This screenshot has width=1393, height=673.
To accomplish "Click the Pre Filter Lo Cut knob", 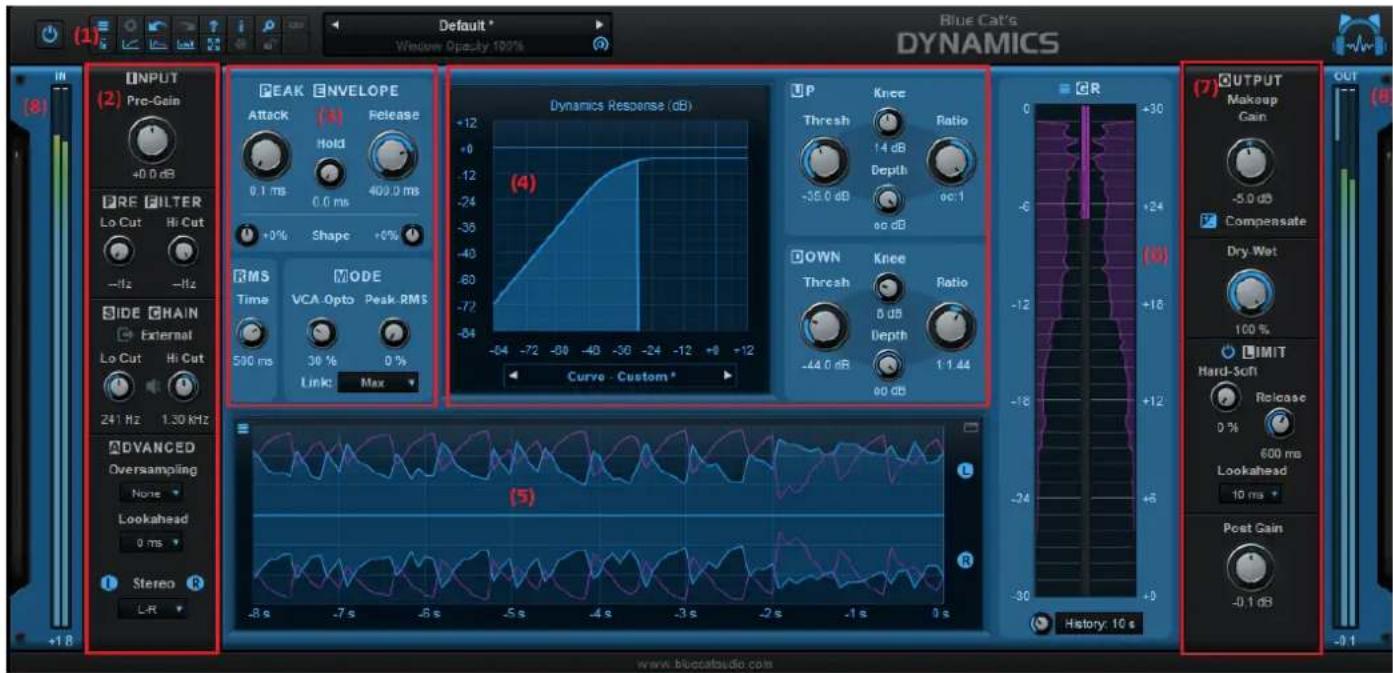I will coord(119,249).
